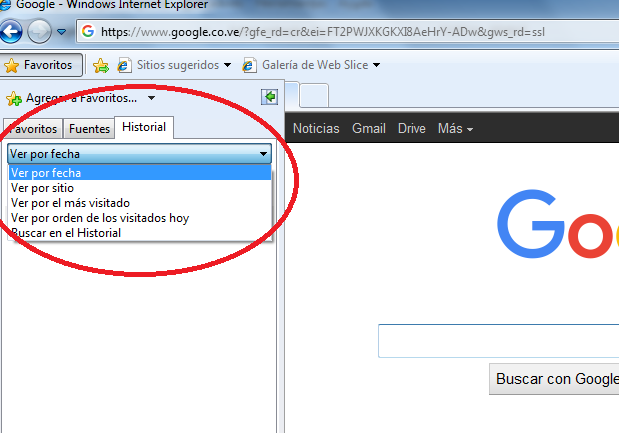Click the Google logo
This screenshot has height=433, width=619.
pos(557,224)
